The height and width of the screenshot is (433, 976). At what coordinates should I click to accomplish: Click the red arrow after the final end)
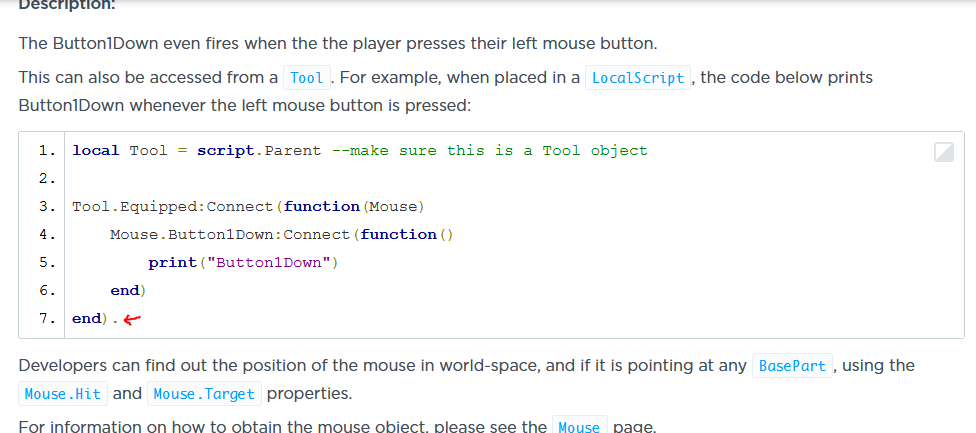tap(131, 319)
